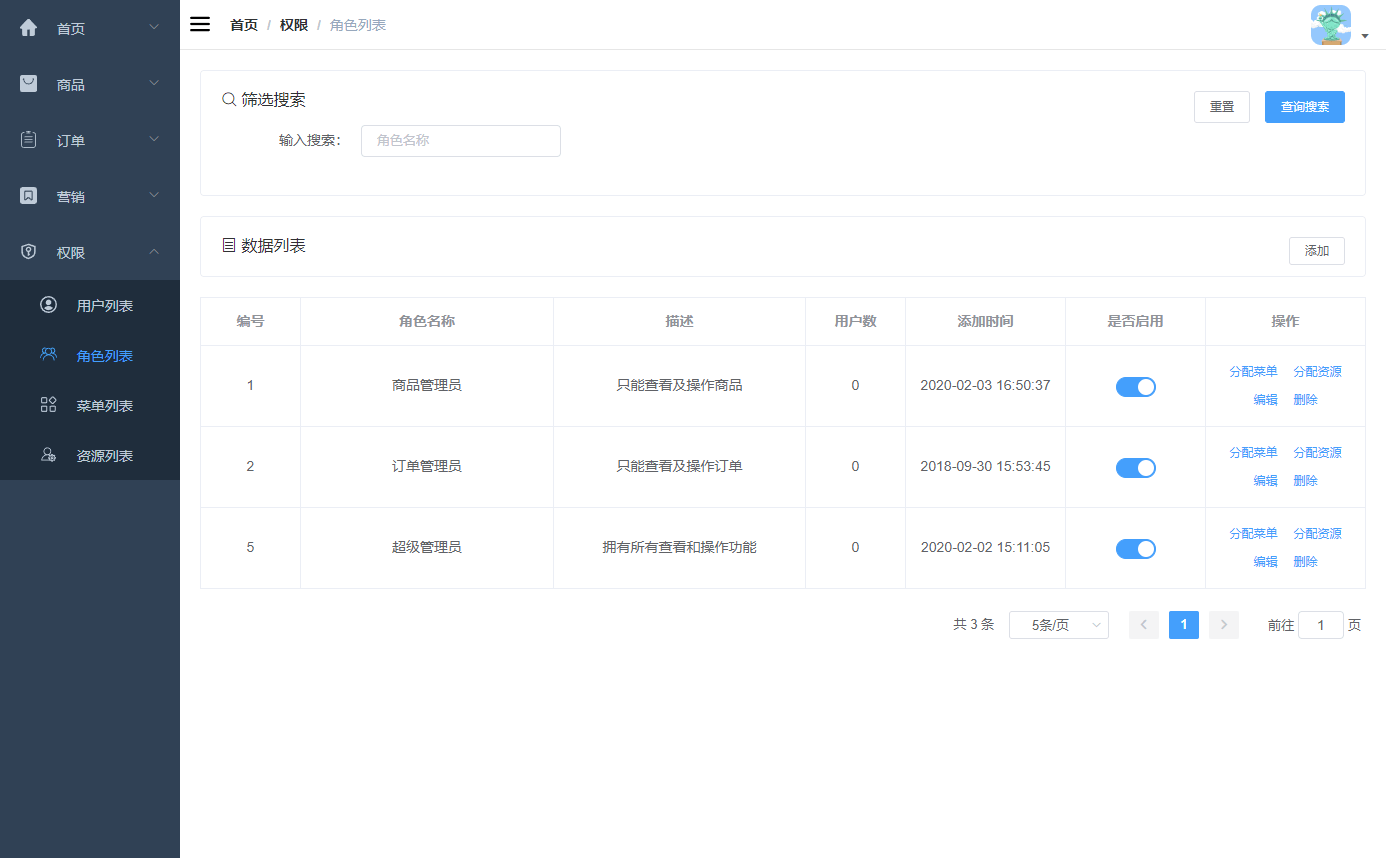Click the 用户列表 user icon
1386x858 pixels.
(48, 305)
